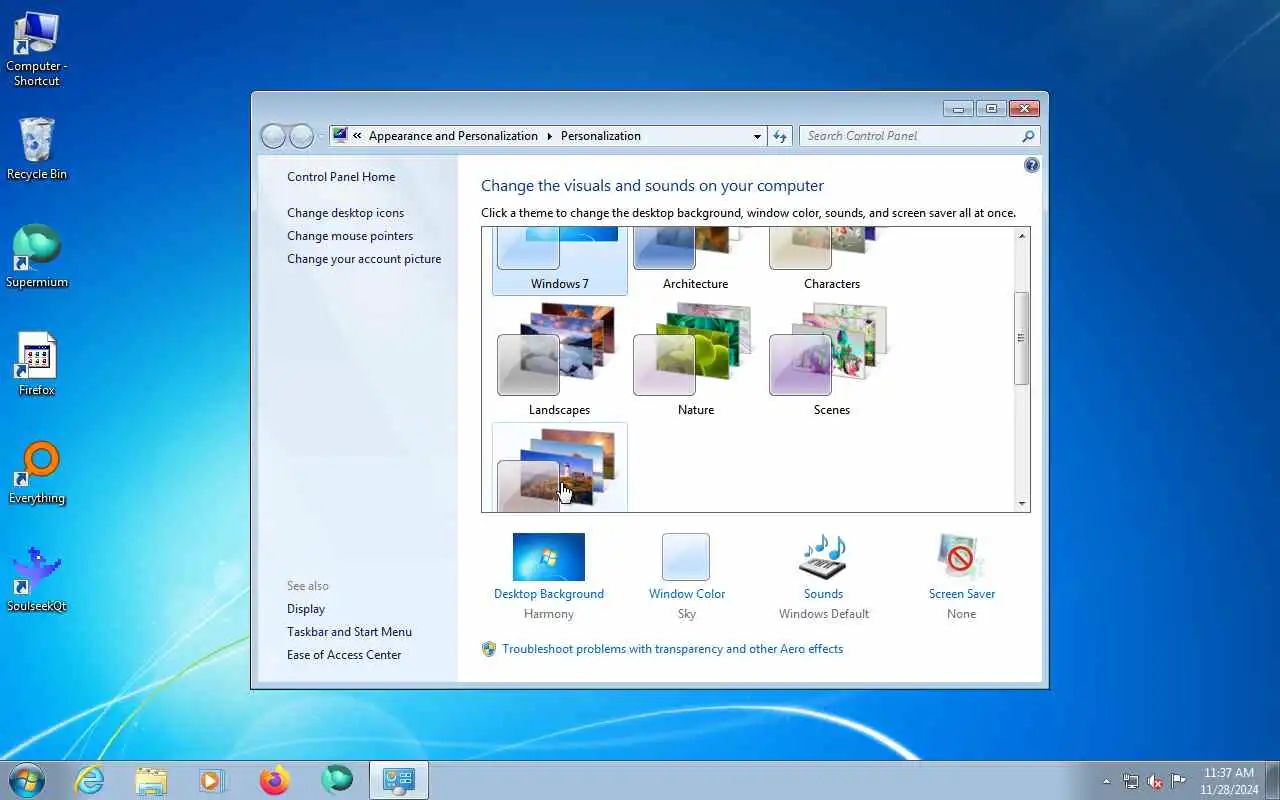Open Windows Explorer folder on taskbar

pos(151,780)
